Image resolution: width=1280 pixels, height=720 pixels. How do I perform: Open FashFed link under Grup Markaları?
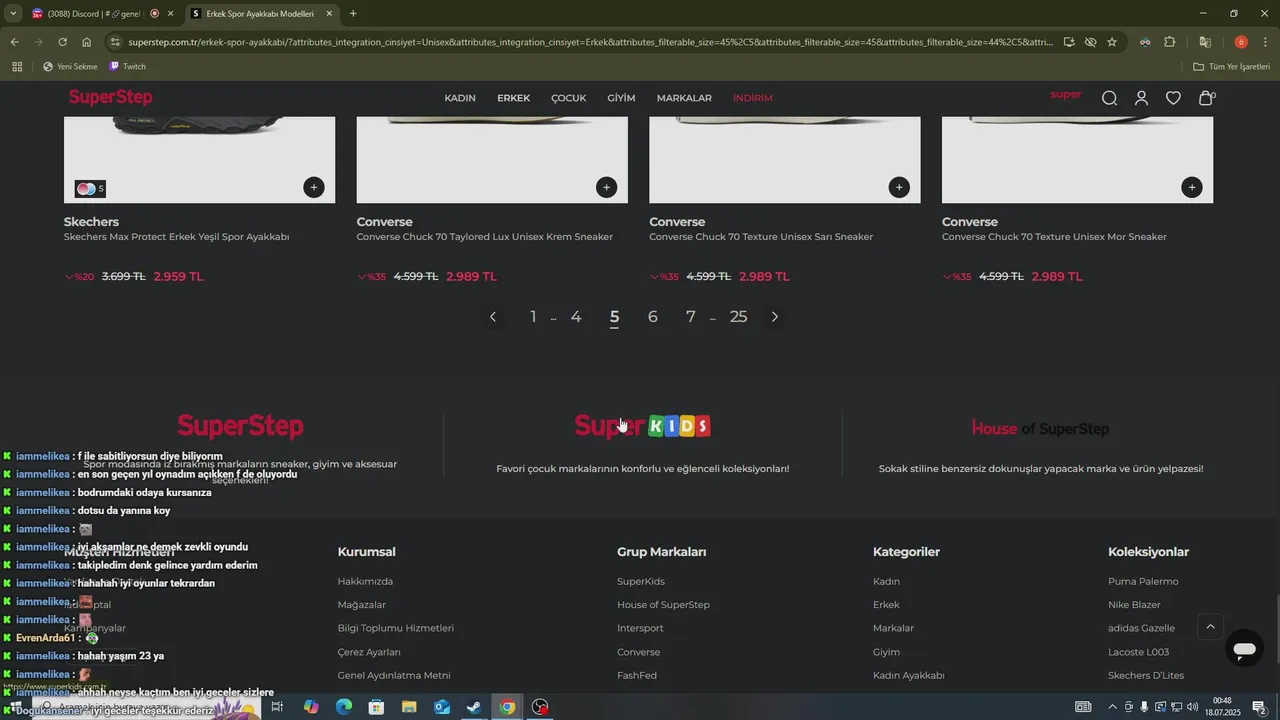[637, 676]
